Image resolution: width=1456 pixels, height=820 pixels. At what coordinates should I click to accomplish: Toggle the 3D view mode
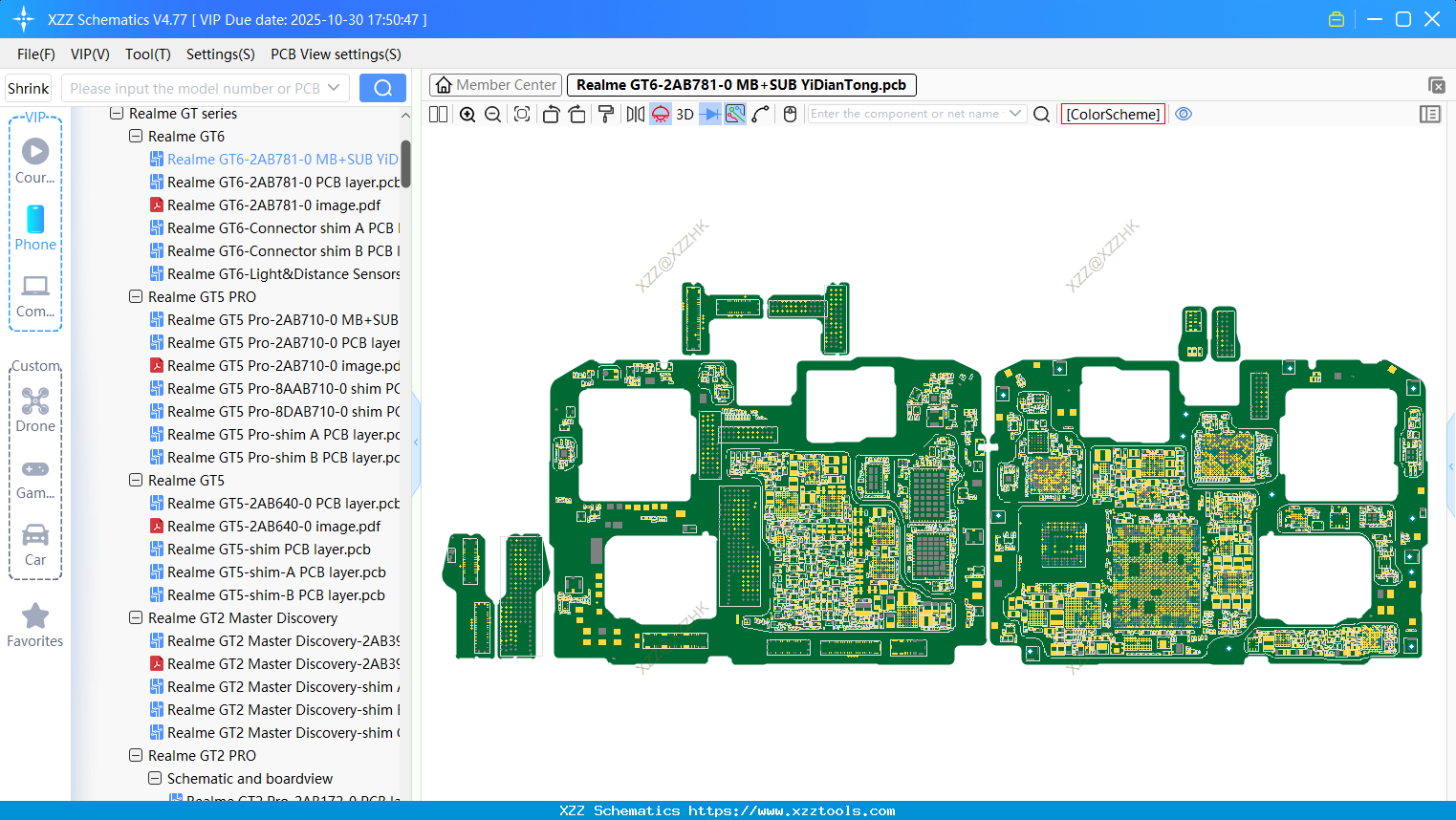(685, 115)
